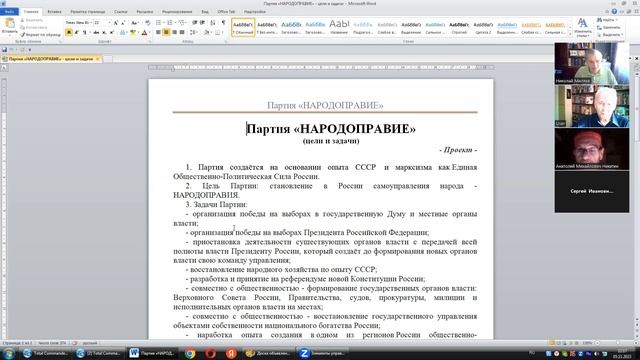Image resolution: width=640 pixels, height=360 pixels.
Task: Expand the Styles gallery
Action: point(571,34)
